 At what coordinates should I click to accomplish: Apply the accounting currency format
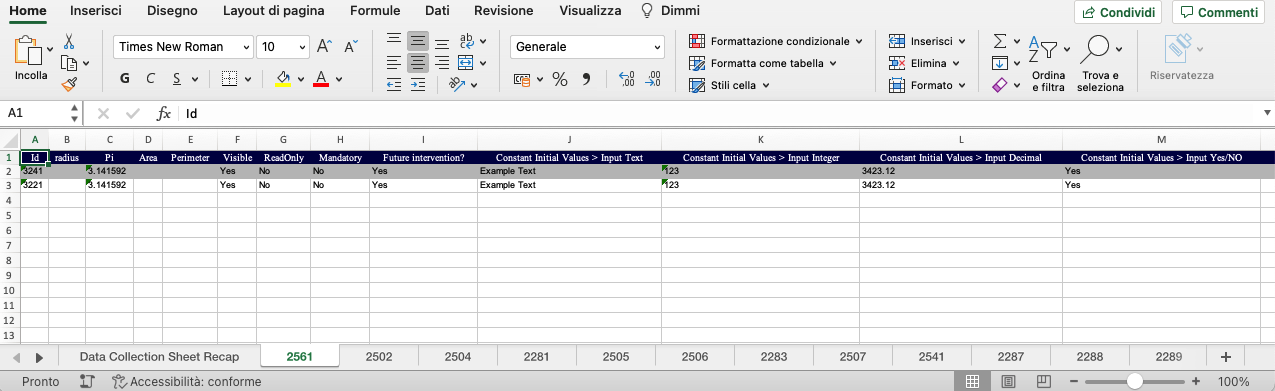tap(522, 79)
